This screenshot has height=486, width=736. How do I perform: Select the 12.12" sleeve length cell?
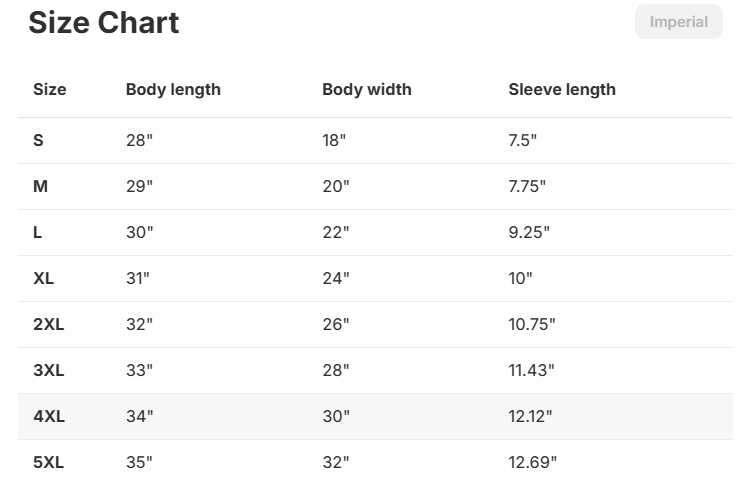(530, 416)
